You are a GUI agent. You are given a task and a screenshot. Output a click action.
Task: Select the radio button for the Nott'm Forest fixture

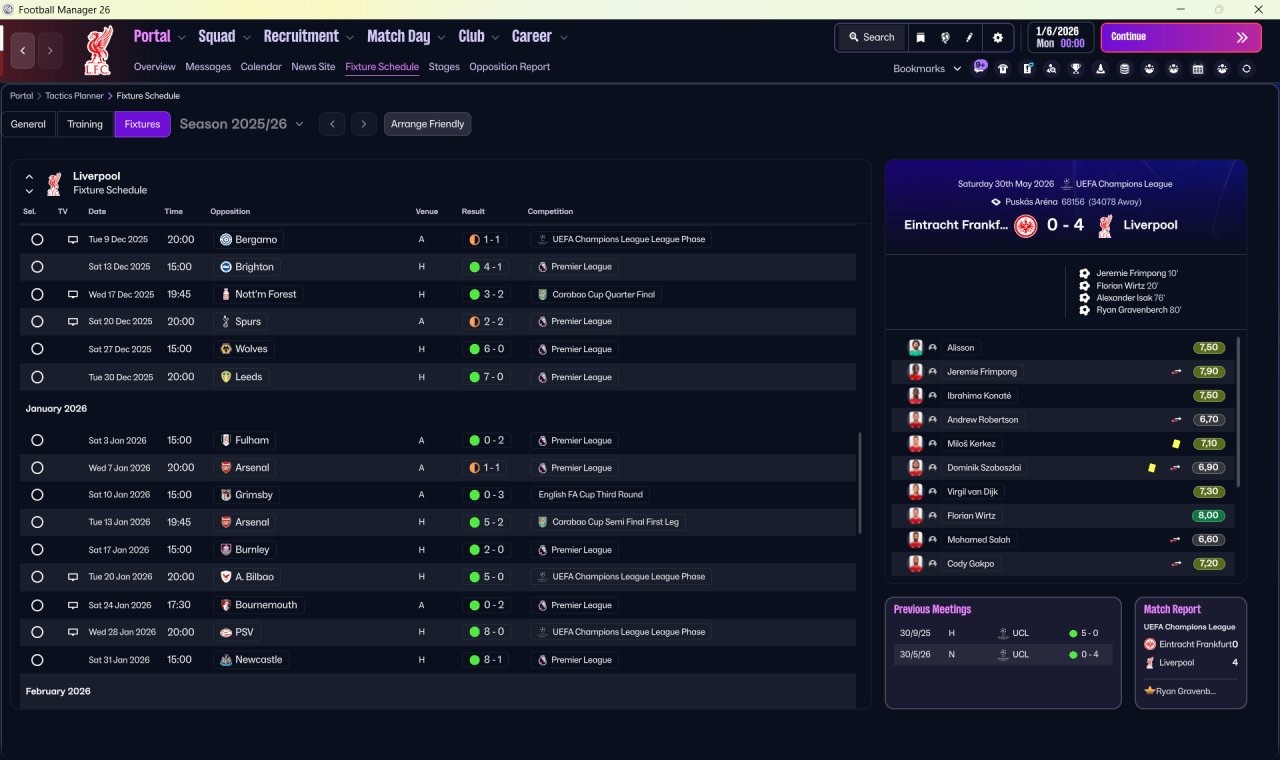pyautogui.click(x=37, y=295)
